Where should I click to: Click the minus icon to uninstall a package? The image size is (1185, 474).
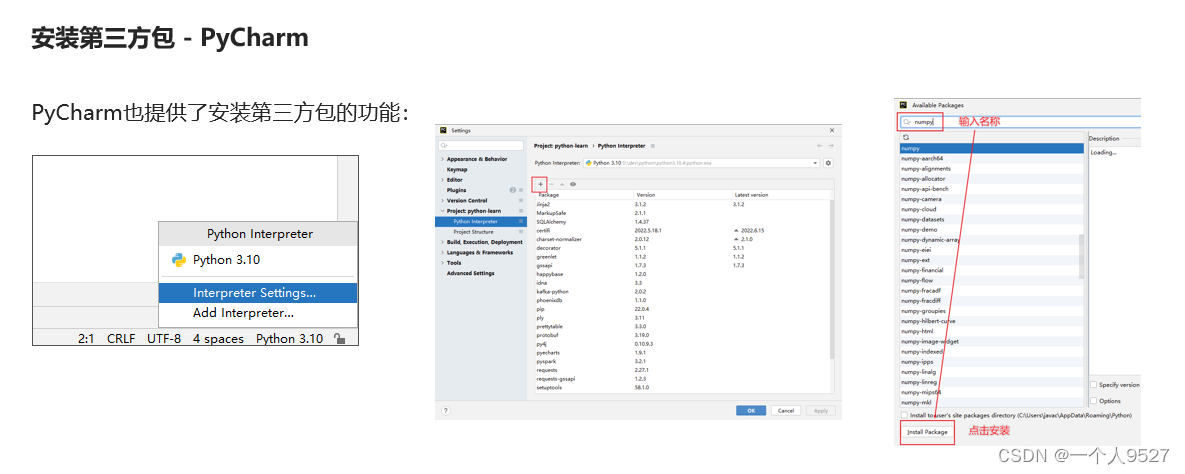[x=551, y=184]
